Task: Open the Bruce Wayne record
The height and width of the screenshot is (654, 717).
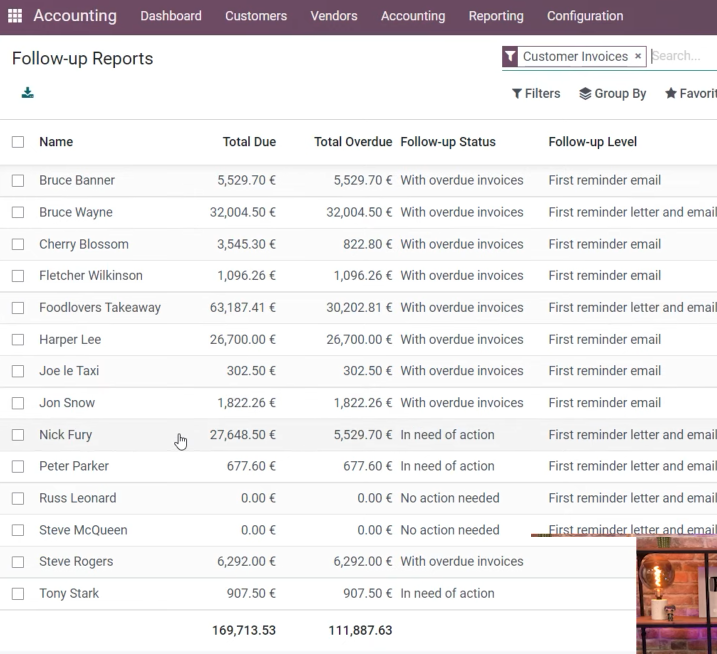Action: coord(76,212)
